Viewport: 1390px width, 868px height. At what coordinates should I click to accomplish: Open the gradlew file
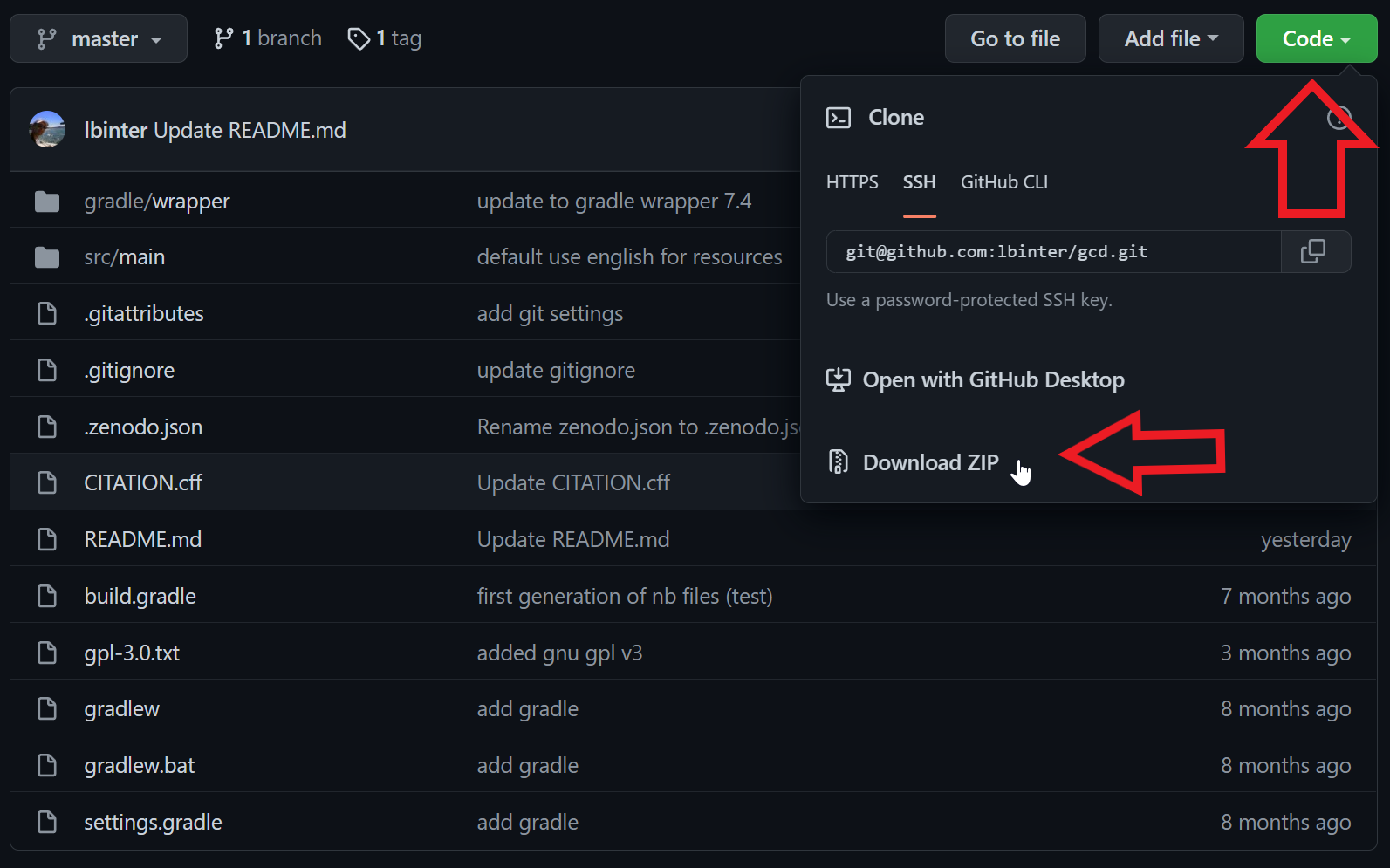(122, 708)
